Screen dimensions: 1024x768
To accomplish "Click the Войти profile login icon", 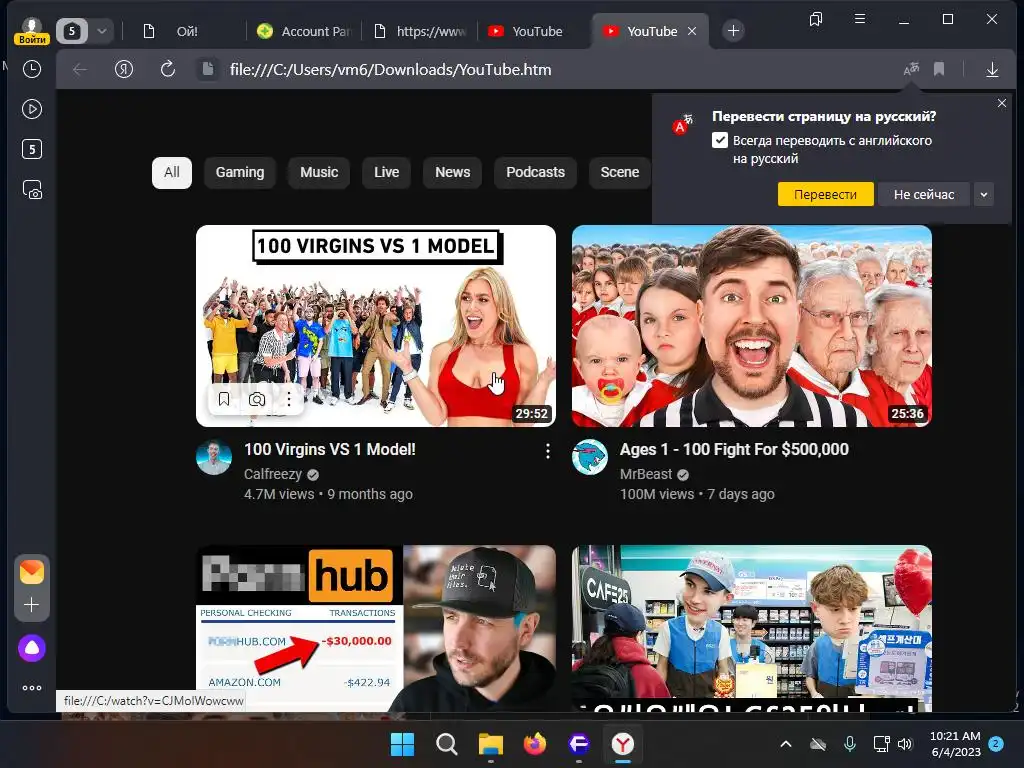I will pyautogui.click(x=31, y=31).
